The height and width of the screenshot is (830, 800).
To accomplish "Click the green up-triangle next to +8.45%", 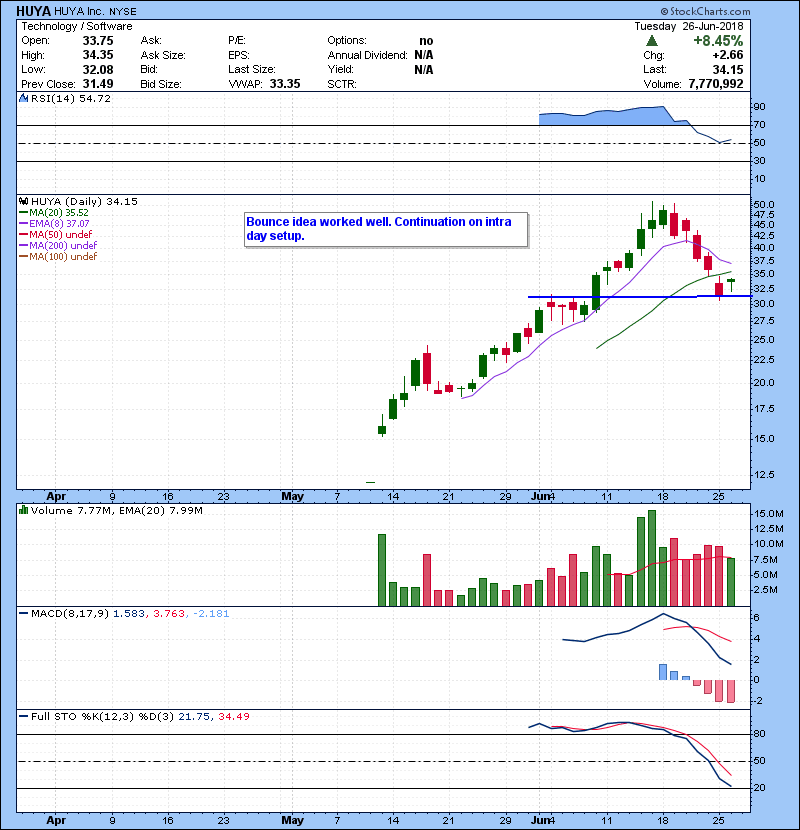I will pos(652,41).
